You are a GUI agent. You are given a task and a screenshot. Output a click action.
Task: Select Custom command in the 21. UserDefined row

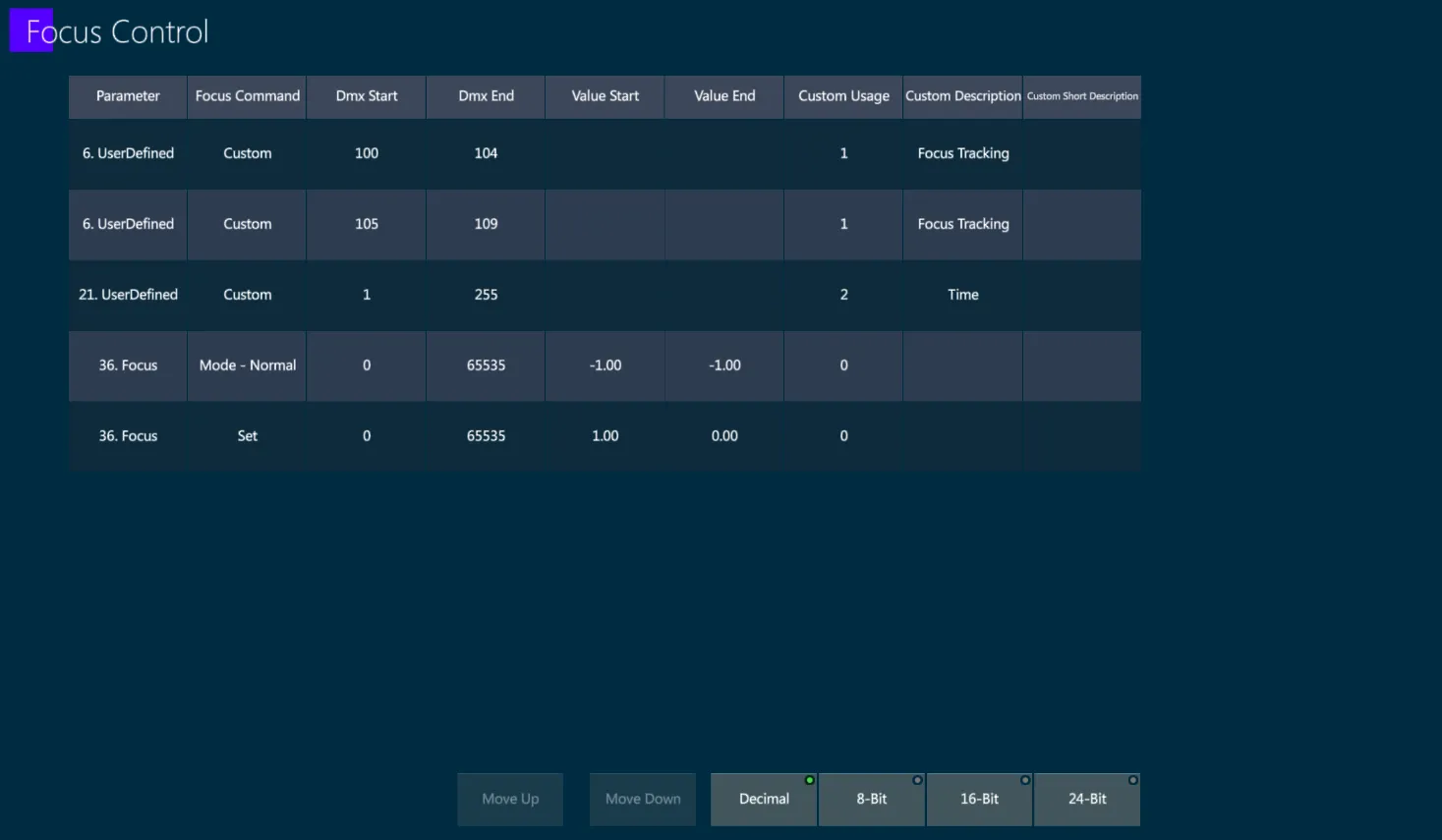(248, 295)
